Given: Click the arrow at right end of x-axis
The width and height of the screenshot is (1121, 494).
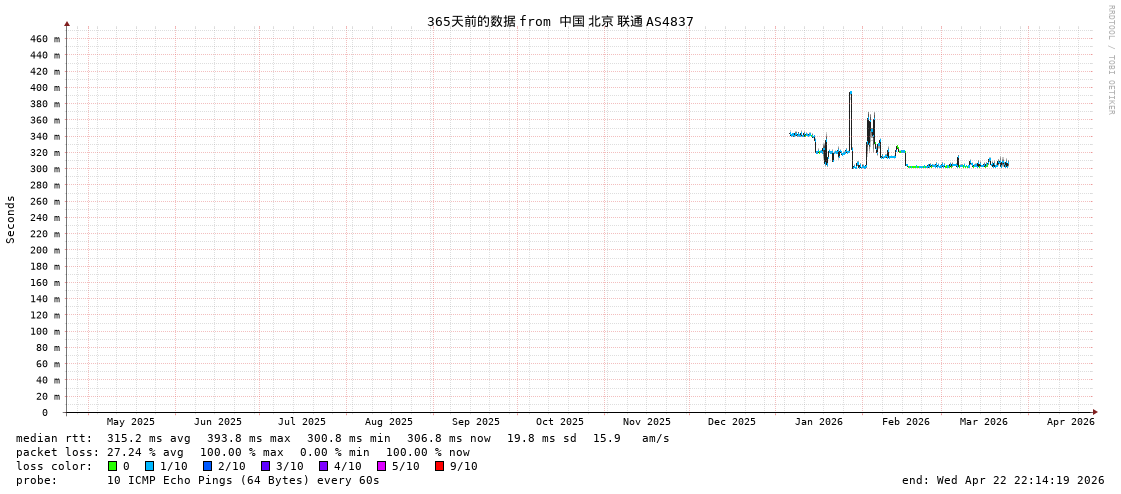Looking at the screenshot, I should (x=1095, y=412).
